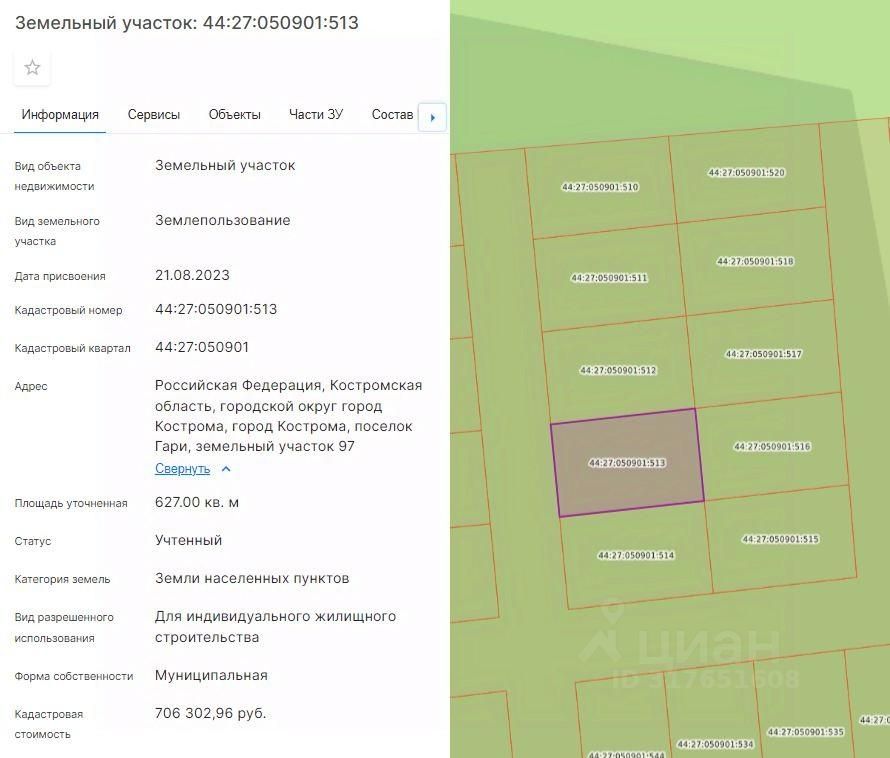Switch to the Объекты tab
The image size is (890, 758).
(x=234, y=115)
